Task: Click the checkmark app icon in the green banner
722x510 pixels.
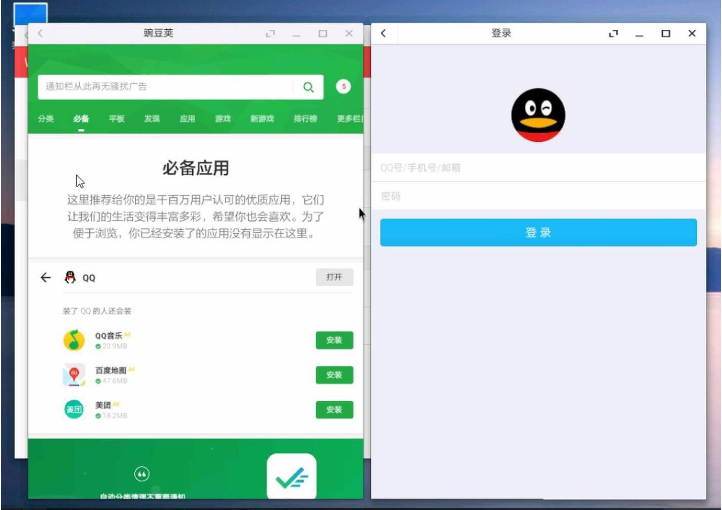Action: pos(291,476)
